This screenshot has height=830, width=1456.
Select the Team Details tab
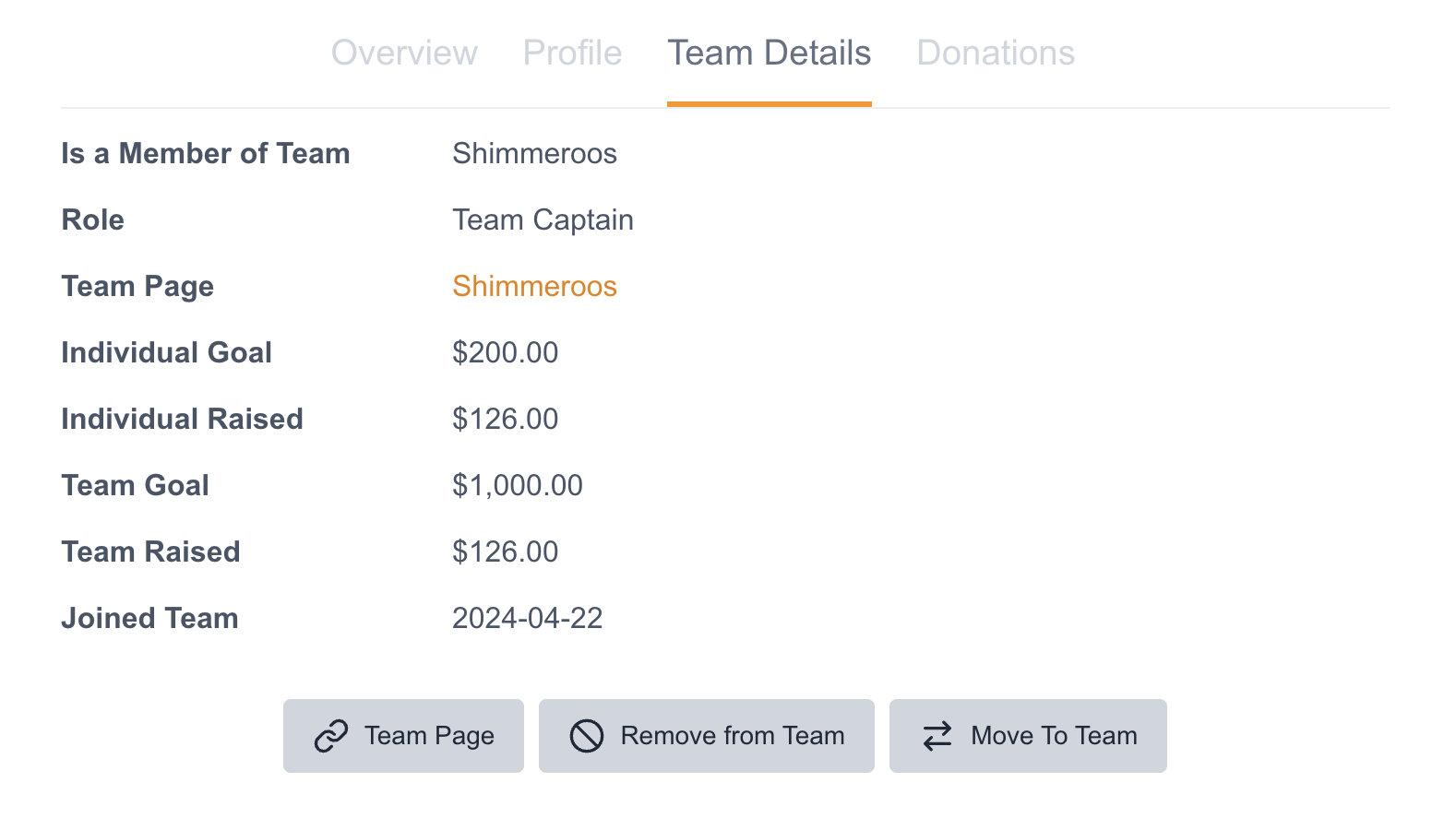(x=769, y=53)
